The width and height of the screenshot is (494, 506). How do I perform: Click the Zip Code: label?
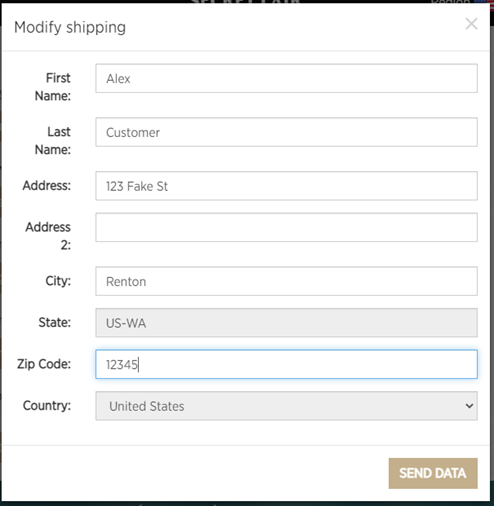tap(44, 364)
